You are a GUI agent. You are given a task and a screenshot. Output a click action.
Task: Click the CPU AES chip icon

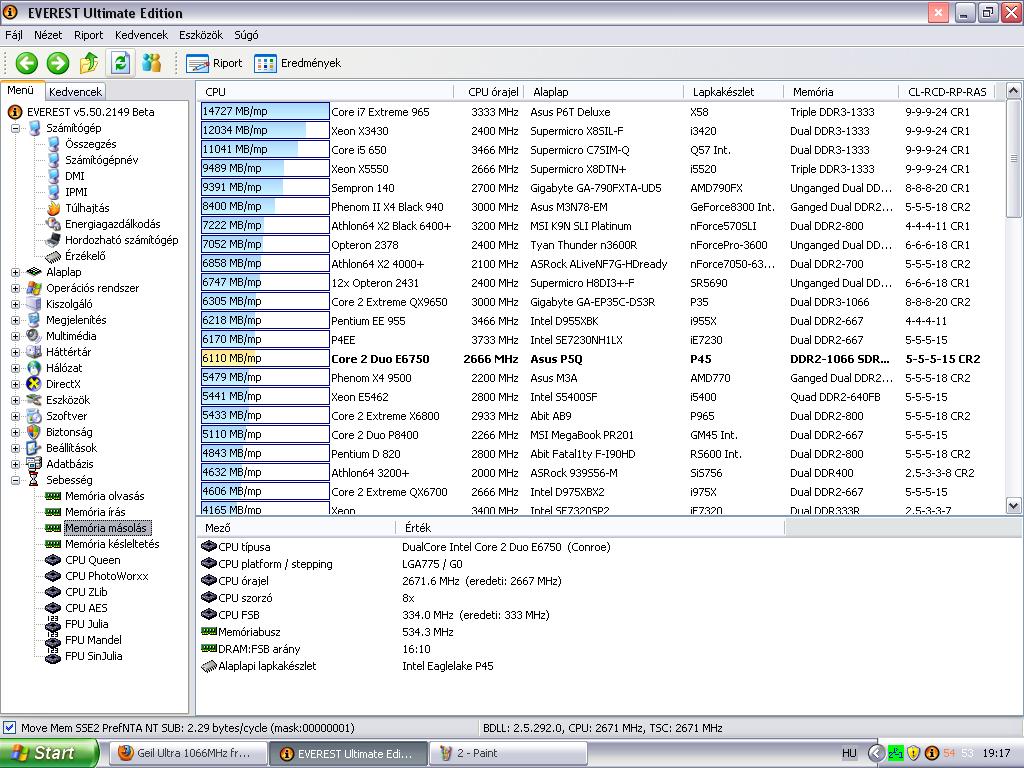coord(53,608)
